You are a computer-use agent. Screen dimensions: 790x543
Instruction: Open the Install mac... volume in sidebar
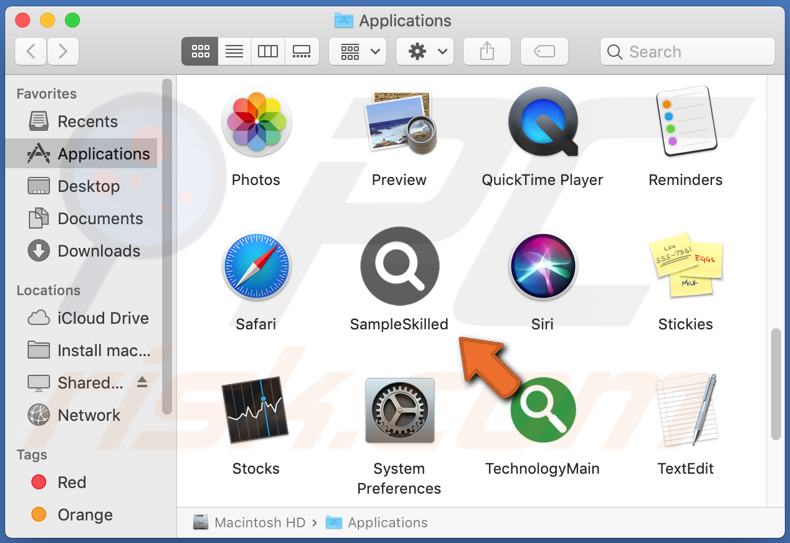[81, 351]
